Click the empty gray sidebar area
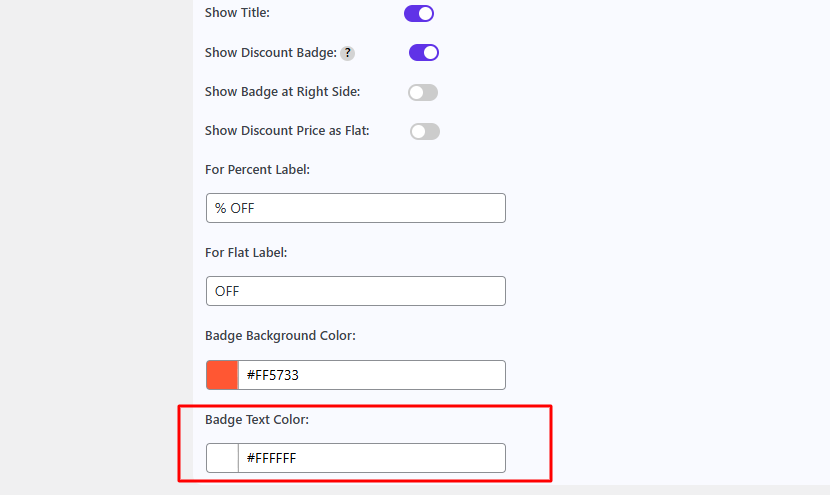 (96, 247)
